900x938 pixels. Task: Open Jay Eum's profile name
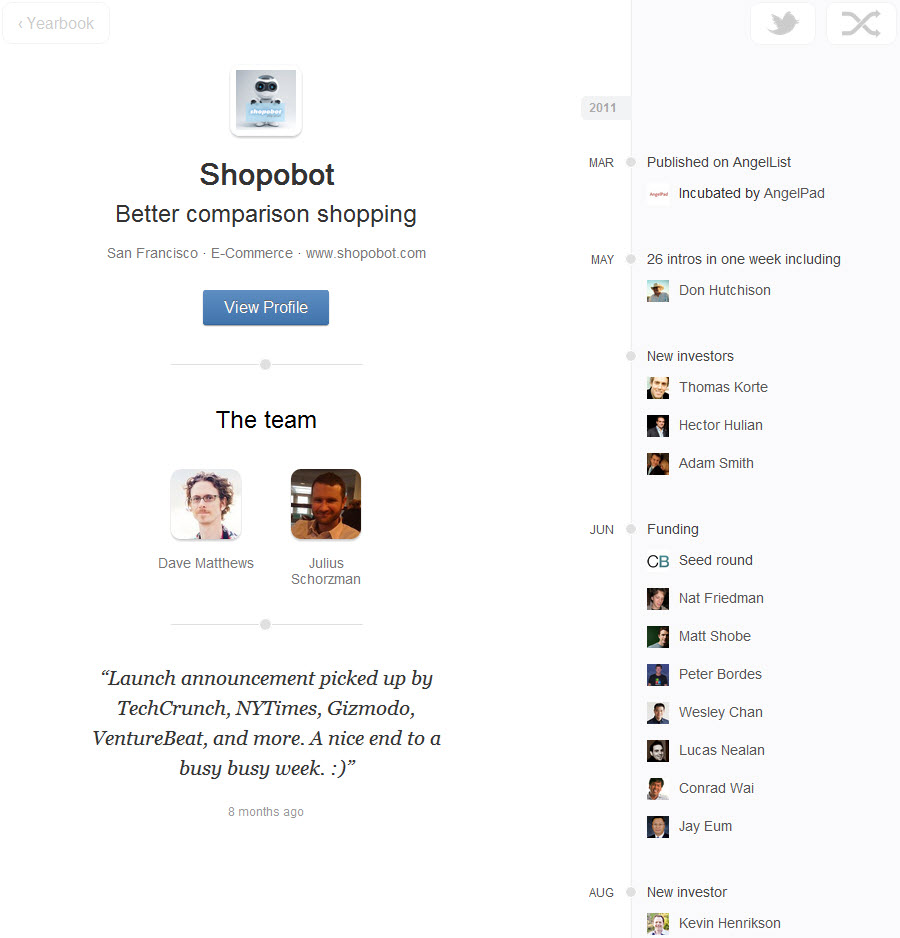point(706,826)
